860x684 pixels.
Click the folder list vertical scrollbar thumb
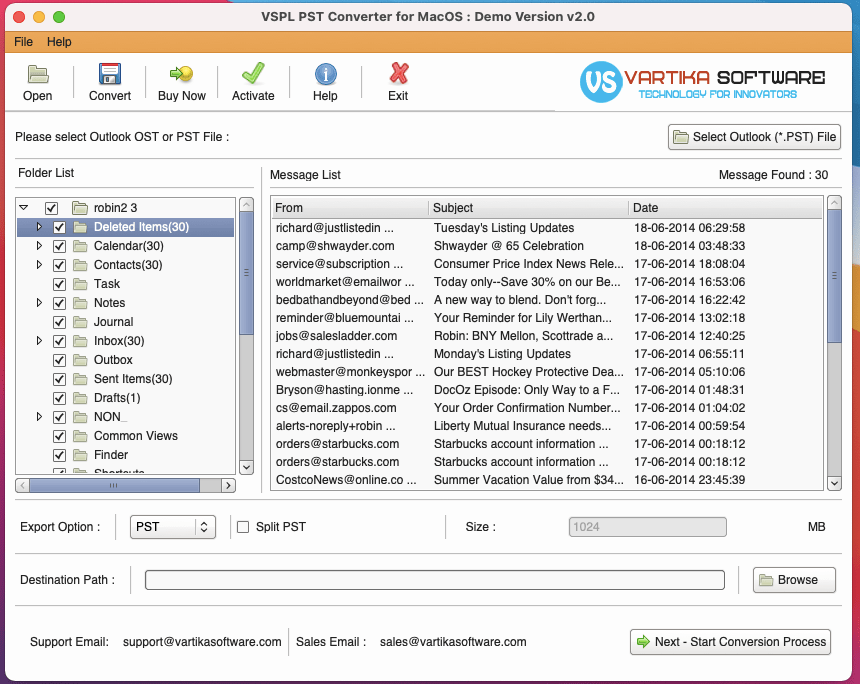tap(247, 273)
